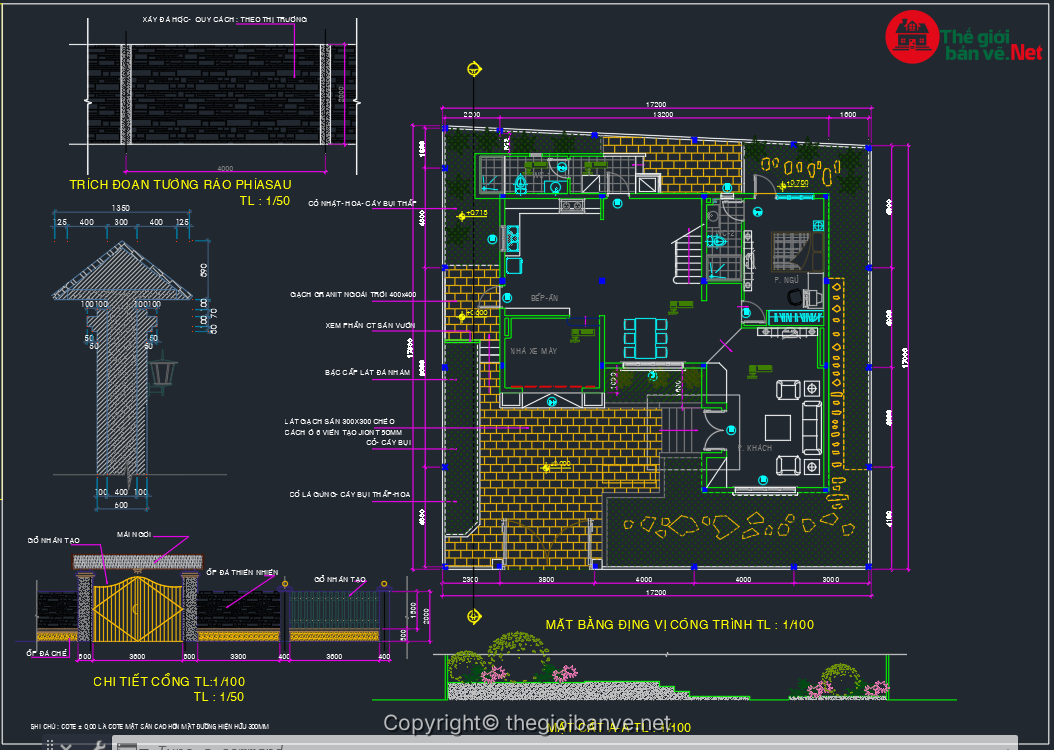Select the 'P. KHÁCH' room label

(x=754, y=448)
